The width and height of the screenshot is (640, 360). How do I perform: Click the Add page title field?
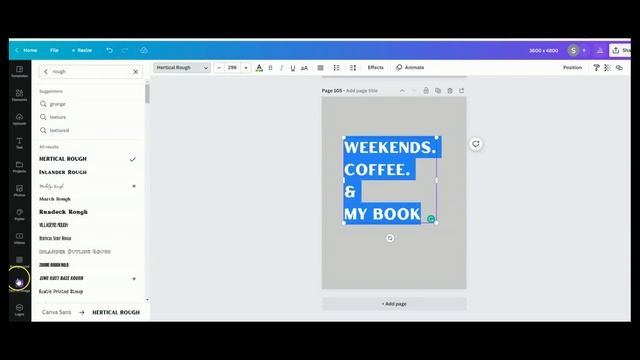(362, 91)
